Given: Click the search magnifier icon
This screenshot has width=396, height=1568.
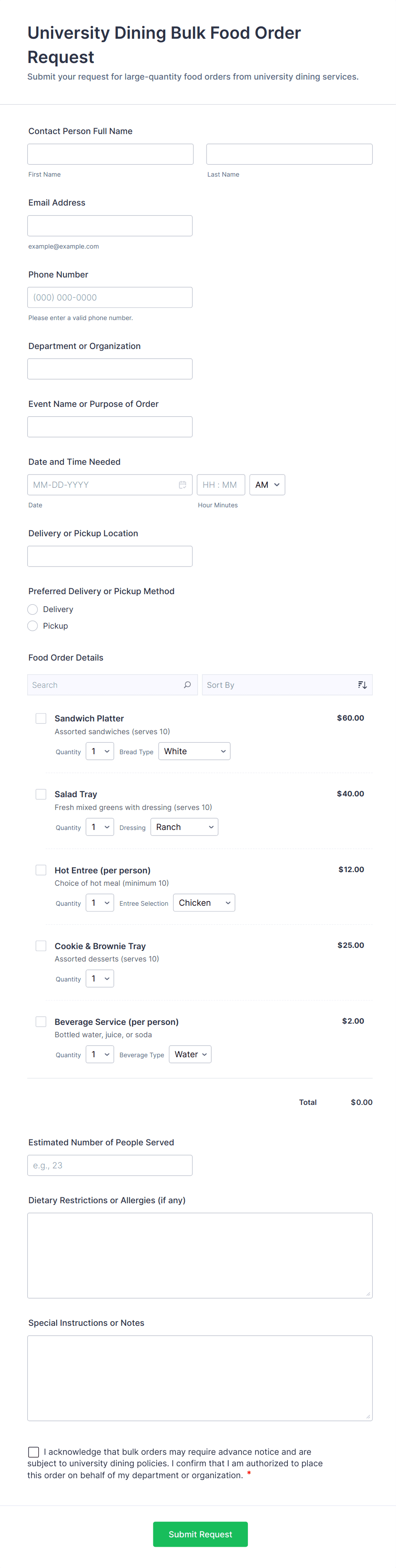Looking at the screenshot, I should [187, 685].
